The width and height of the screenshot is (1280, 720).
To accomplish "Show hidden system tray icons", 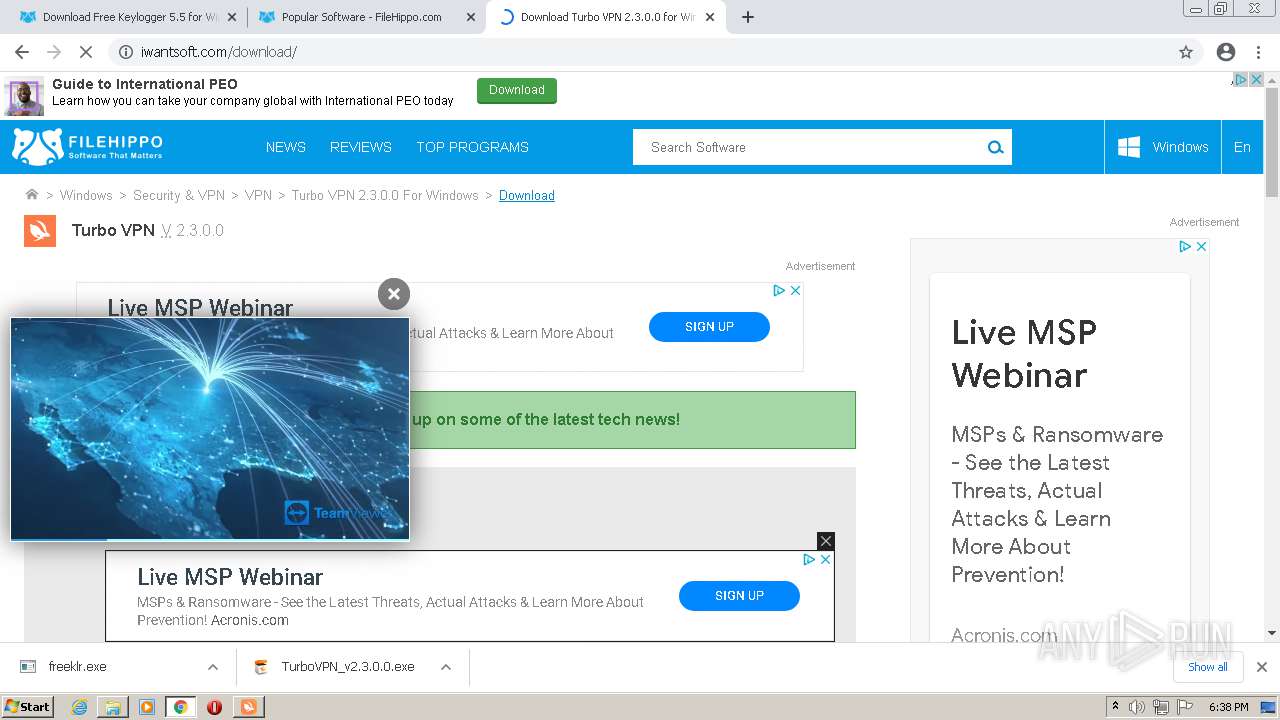I will click(1115, 707).
